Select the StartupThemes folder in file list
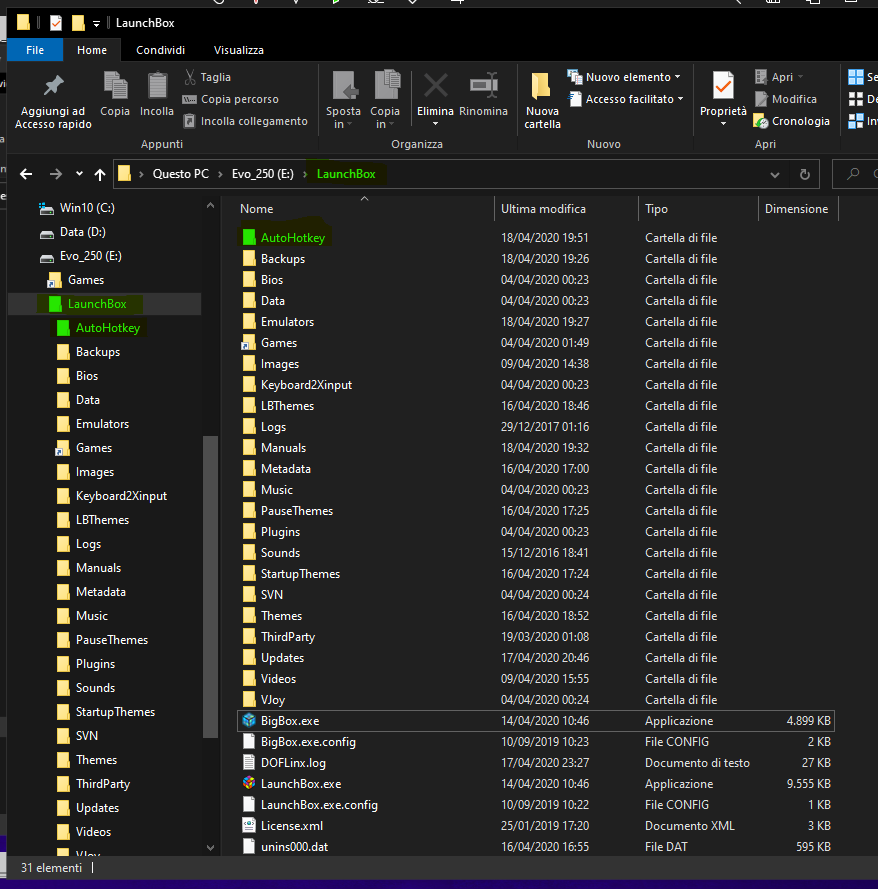Viewport: 878px width, 889px height. pyautogui.click(x=300, y=573)
